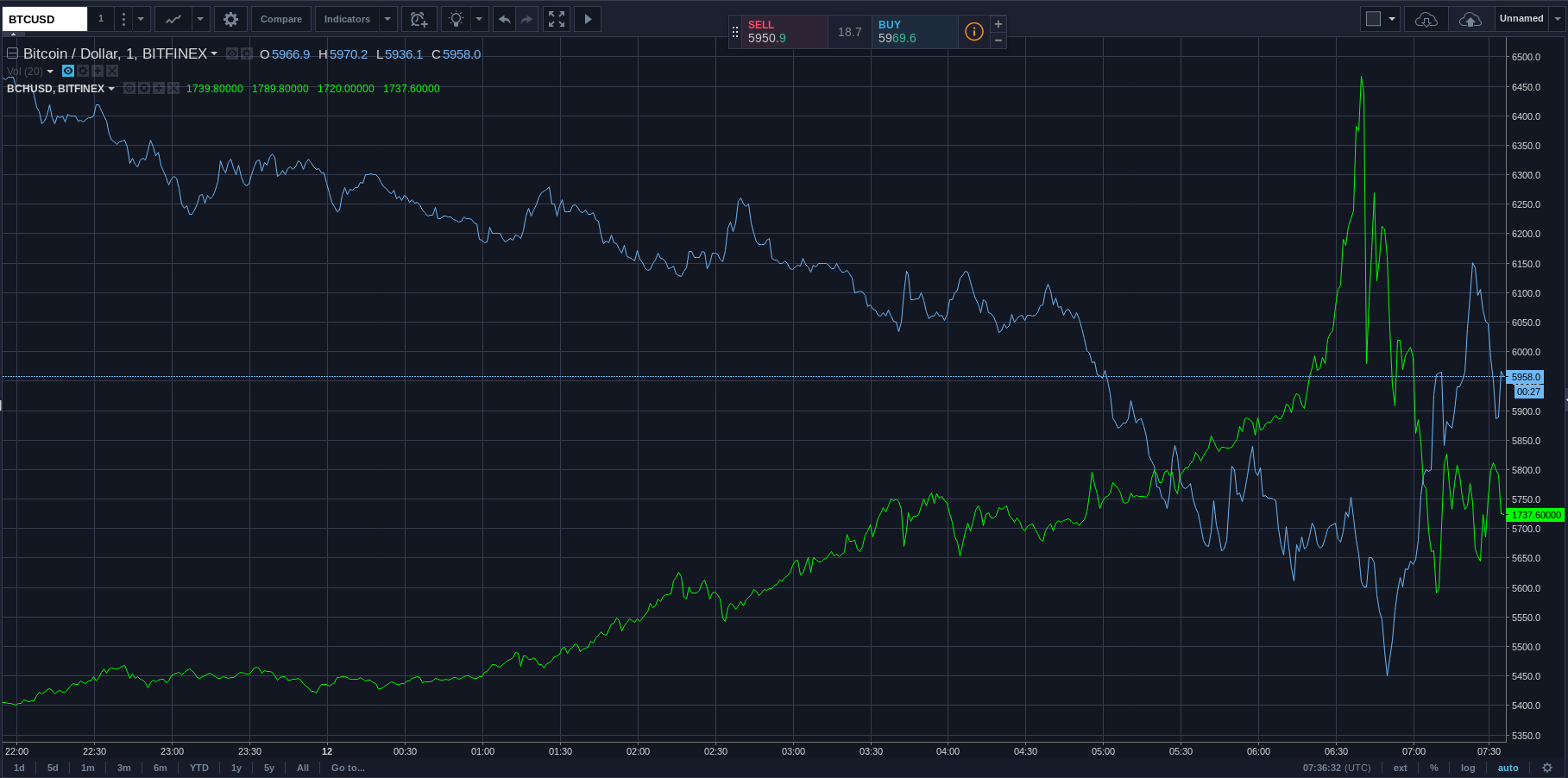This screenshot has width=1568, height=778.
Task: Click the 07:36:32 (UTC) timezone clock
Action: 1337,768
